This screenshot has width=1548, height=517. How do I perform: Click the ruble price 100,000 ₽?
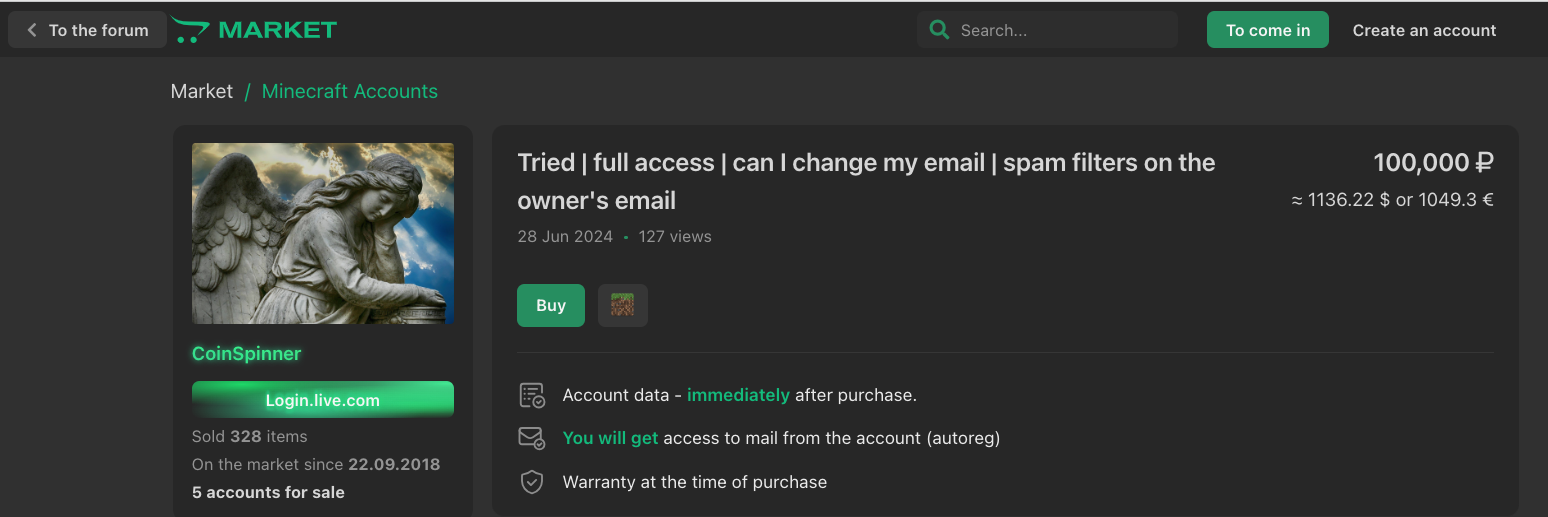click(x=1433, y=162)
